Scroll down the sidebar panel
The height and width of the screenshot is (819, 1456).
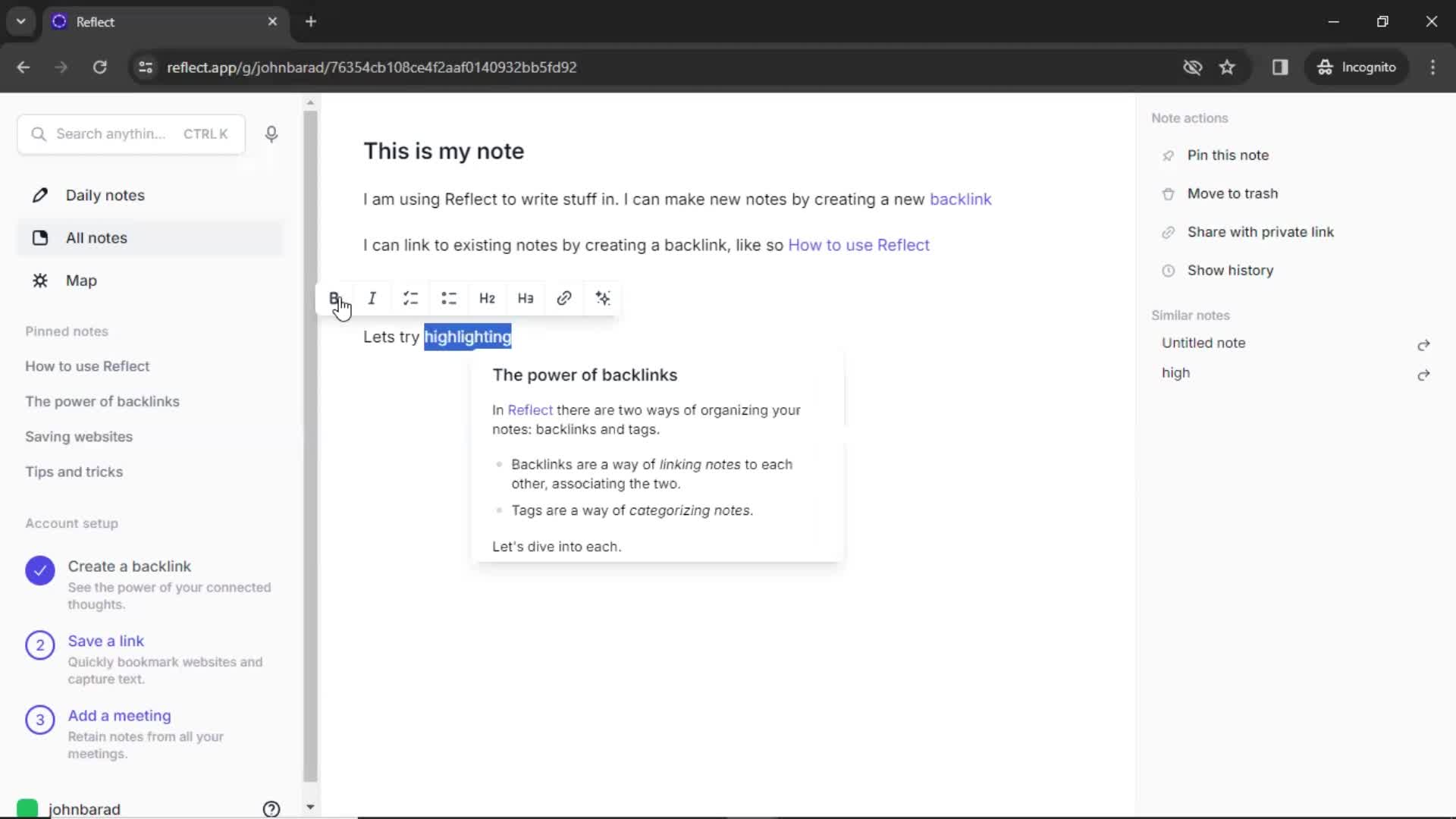(x=311, y=808)
